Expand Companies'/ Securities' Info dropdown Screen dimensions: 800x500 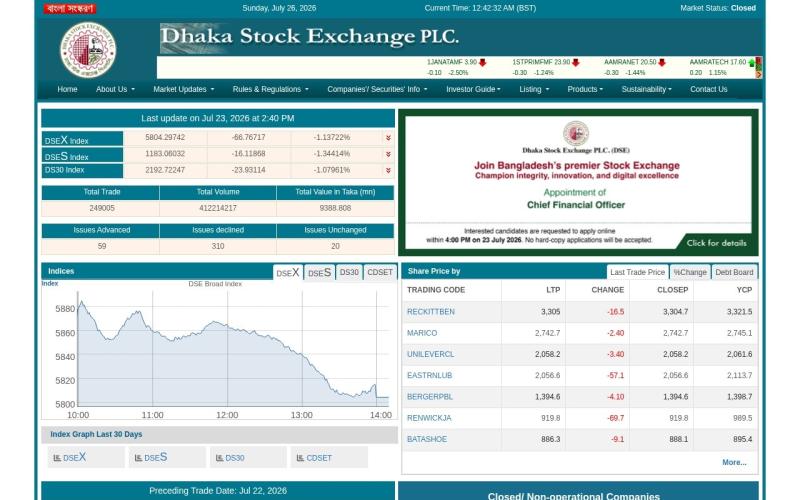point(377,89)
